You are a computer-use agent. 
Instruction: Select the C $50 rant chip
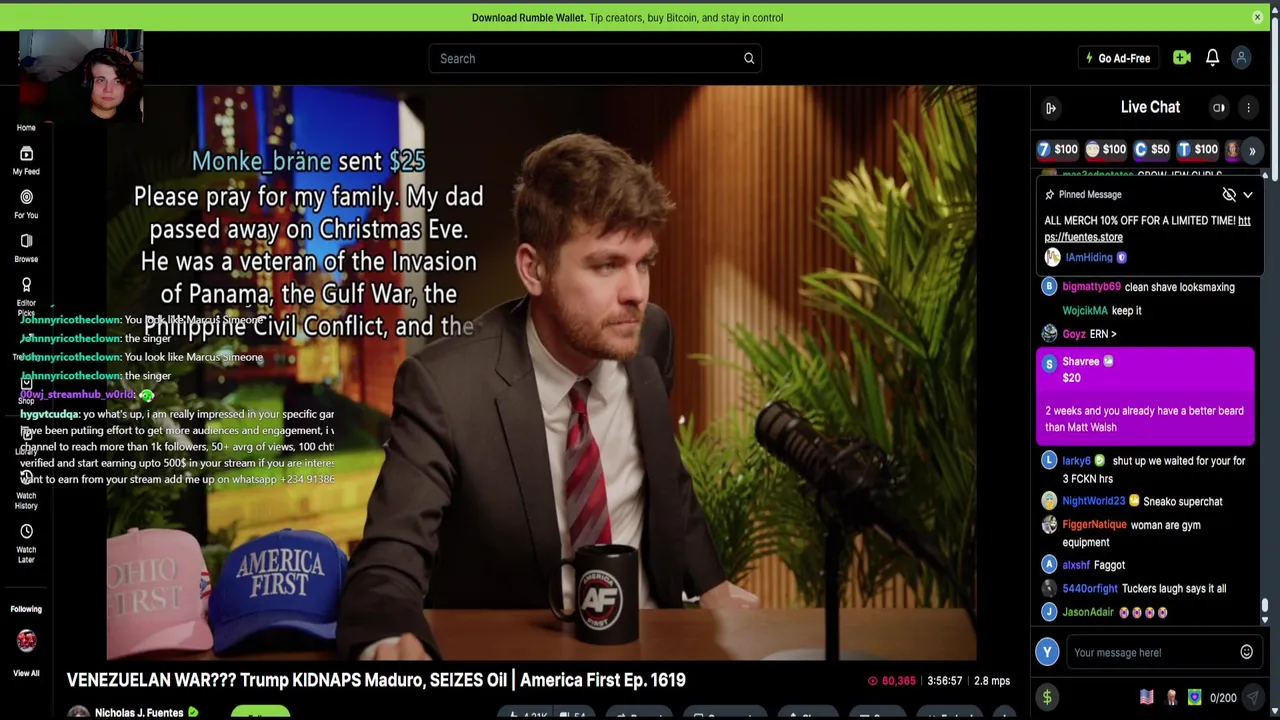(x=1151, y=150)
